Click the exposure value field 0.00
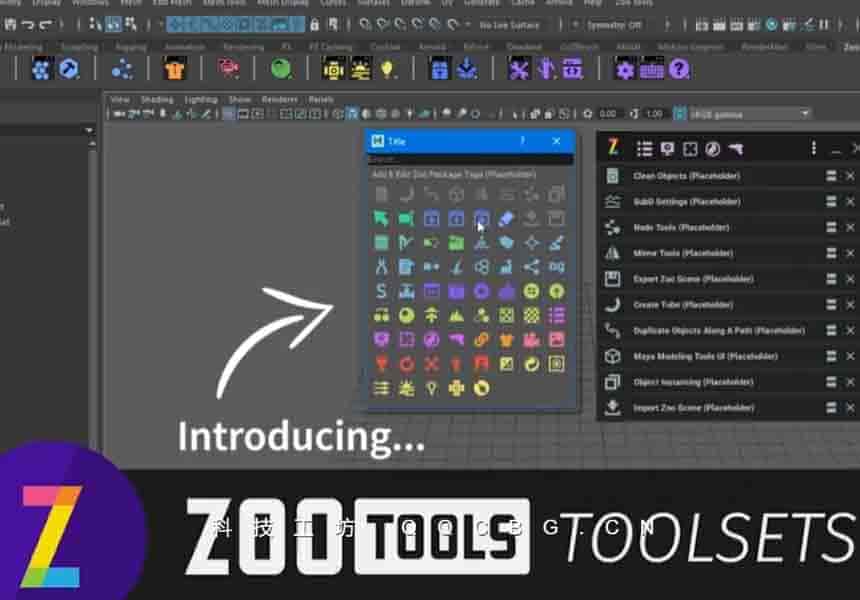This screenshot has width=860, height=600. (x=608, y=114)
